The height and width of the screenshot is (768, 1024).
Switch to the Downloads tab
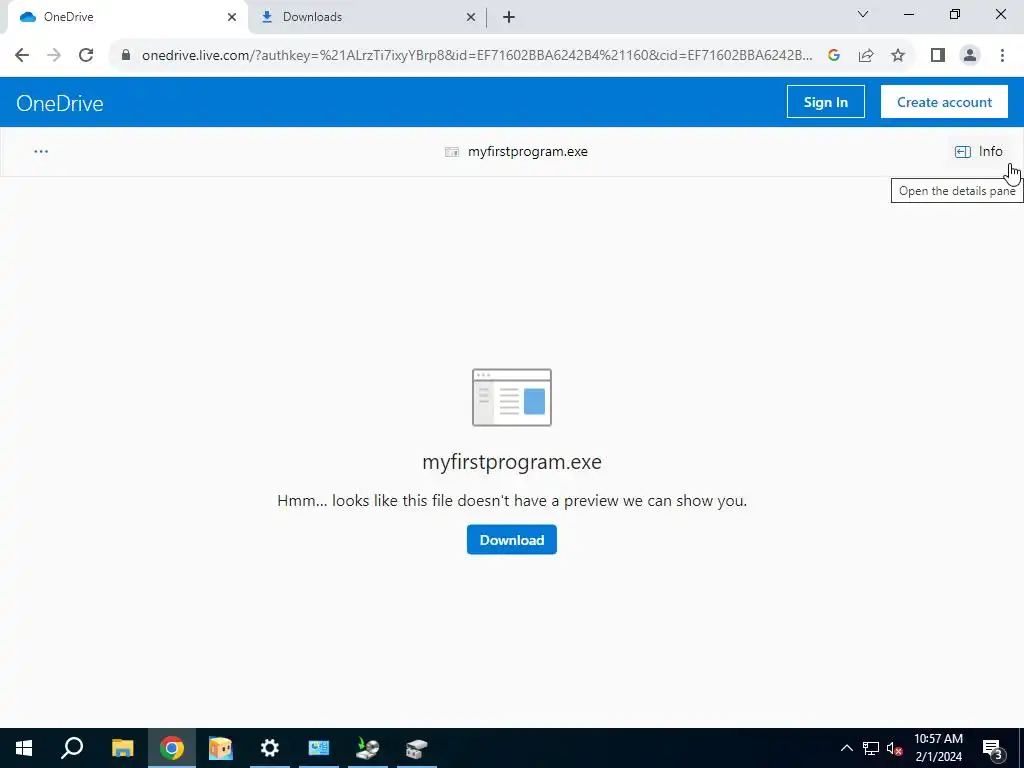pyautogui.click(x=366, y=17)
